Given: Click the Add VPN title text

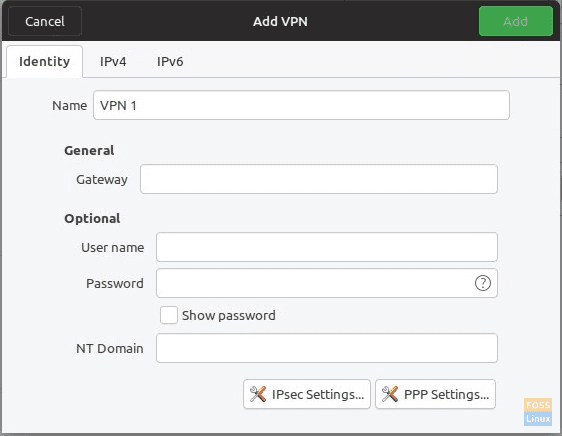Looking at the screenshot, I should 280,22.
